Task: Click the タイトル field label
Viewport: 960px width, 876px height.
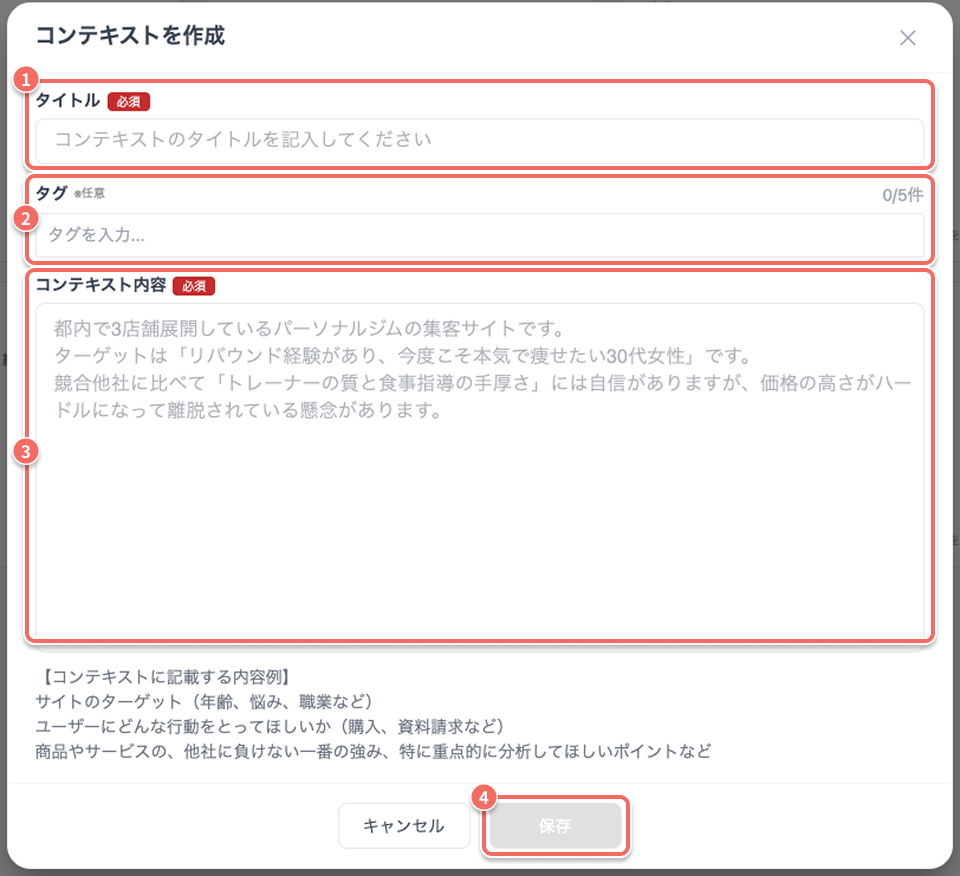Action: [68, 100]
